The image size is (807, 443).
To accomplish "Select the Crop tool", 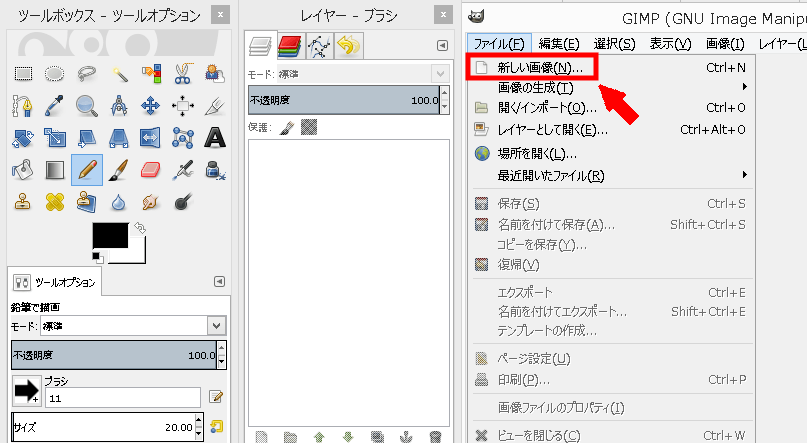I will pyautogui.click(x=215, y=106).
